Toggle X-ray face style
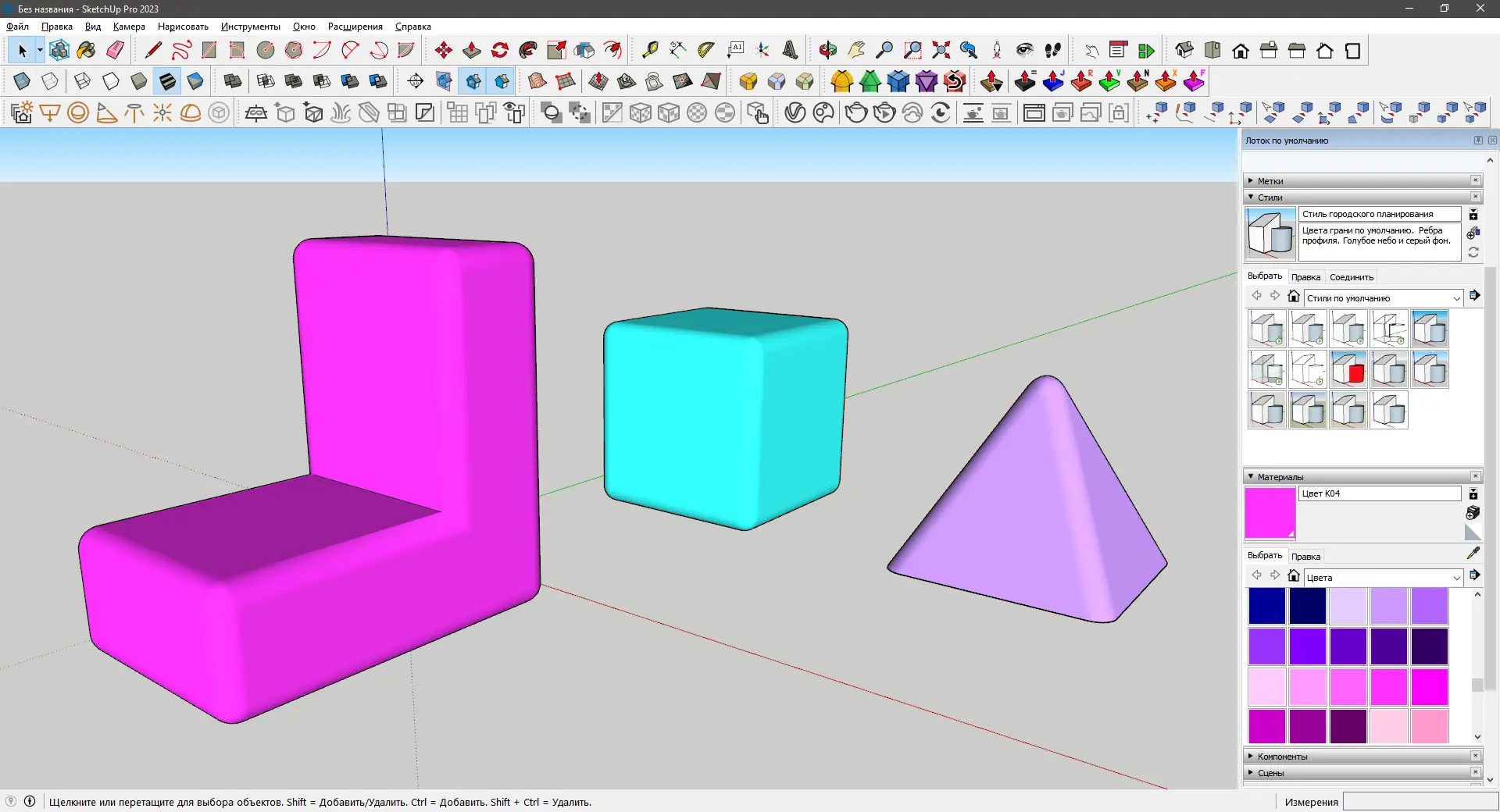 pos(22,81)
